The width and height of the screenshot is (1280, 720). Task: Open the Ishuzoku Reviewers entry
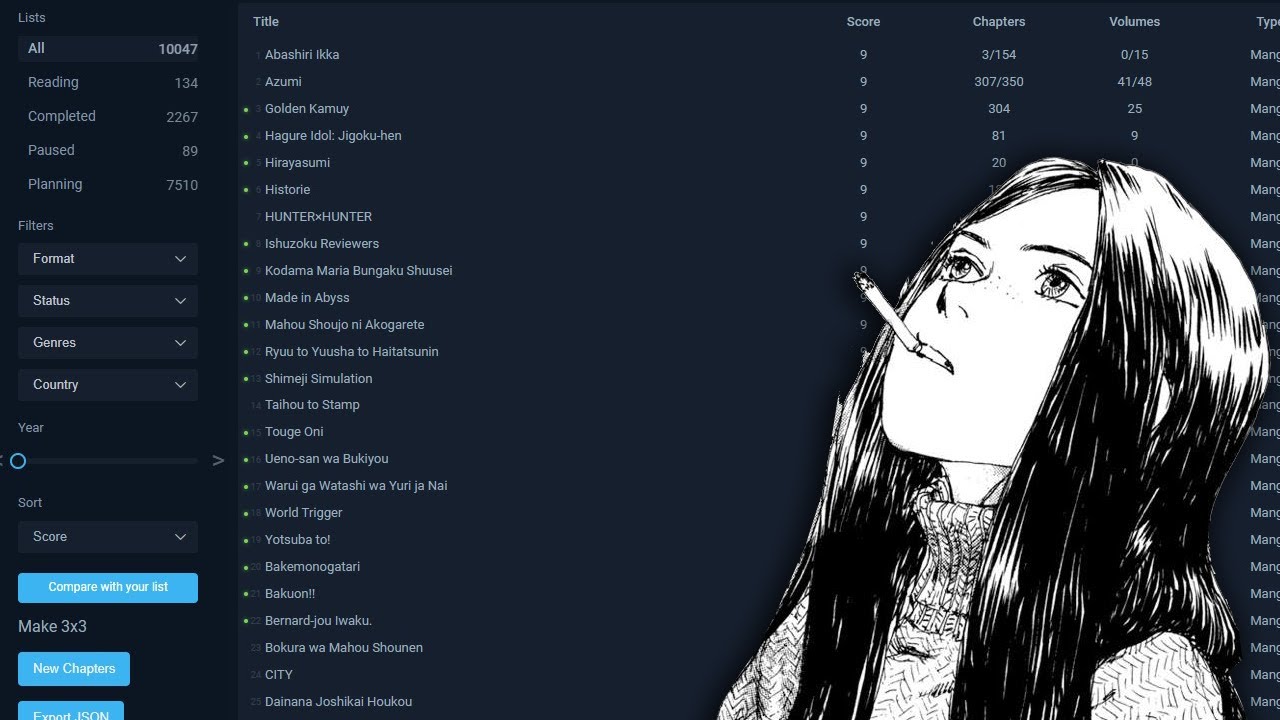(x=322, y=243)
